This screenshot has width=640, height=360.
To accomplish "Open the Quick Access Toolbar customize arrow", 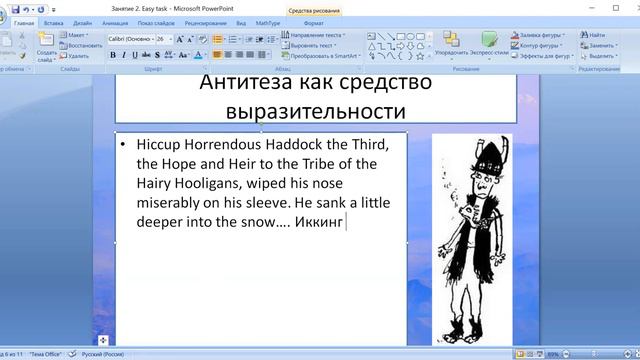I will (x=54, y=10).
